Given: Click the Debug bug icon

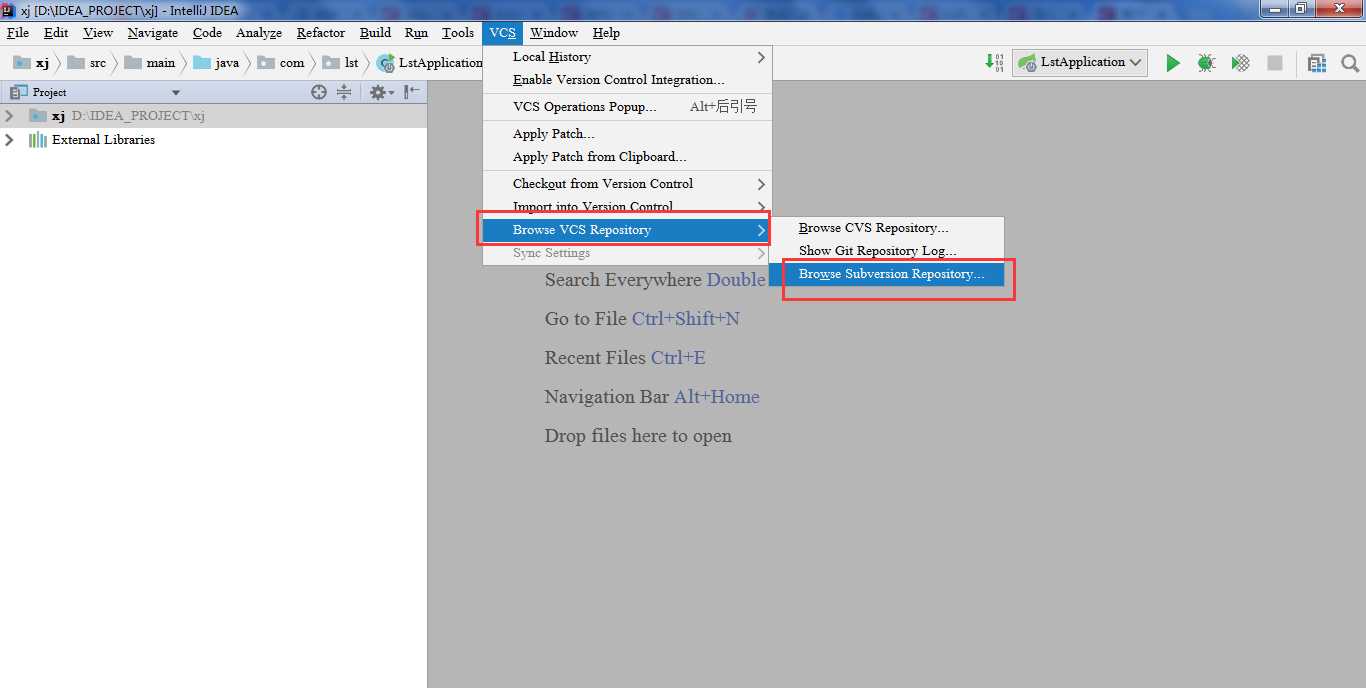Looking at the screenshot, I should pos(1206,63).
